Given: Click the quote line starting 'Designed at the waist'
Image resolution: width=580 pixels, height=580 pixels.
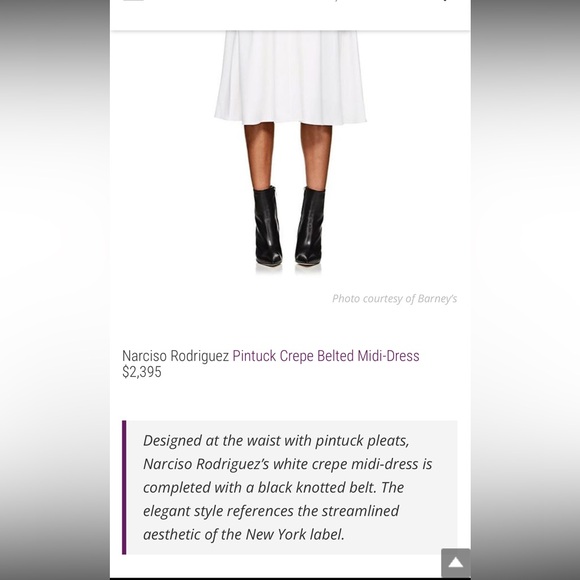Looking at the screenshot, I should pyautogui.click(x=276, y=441).
